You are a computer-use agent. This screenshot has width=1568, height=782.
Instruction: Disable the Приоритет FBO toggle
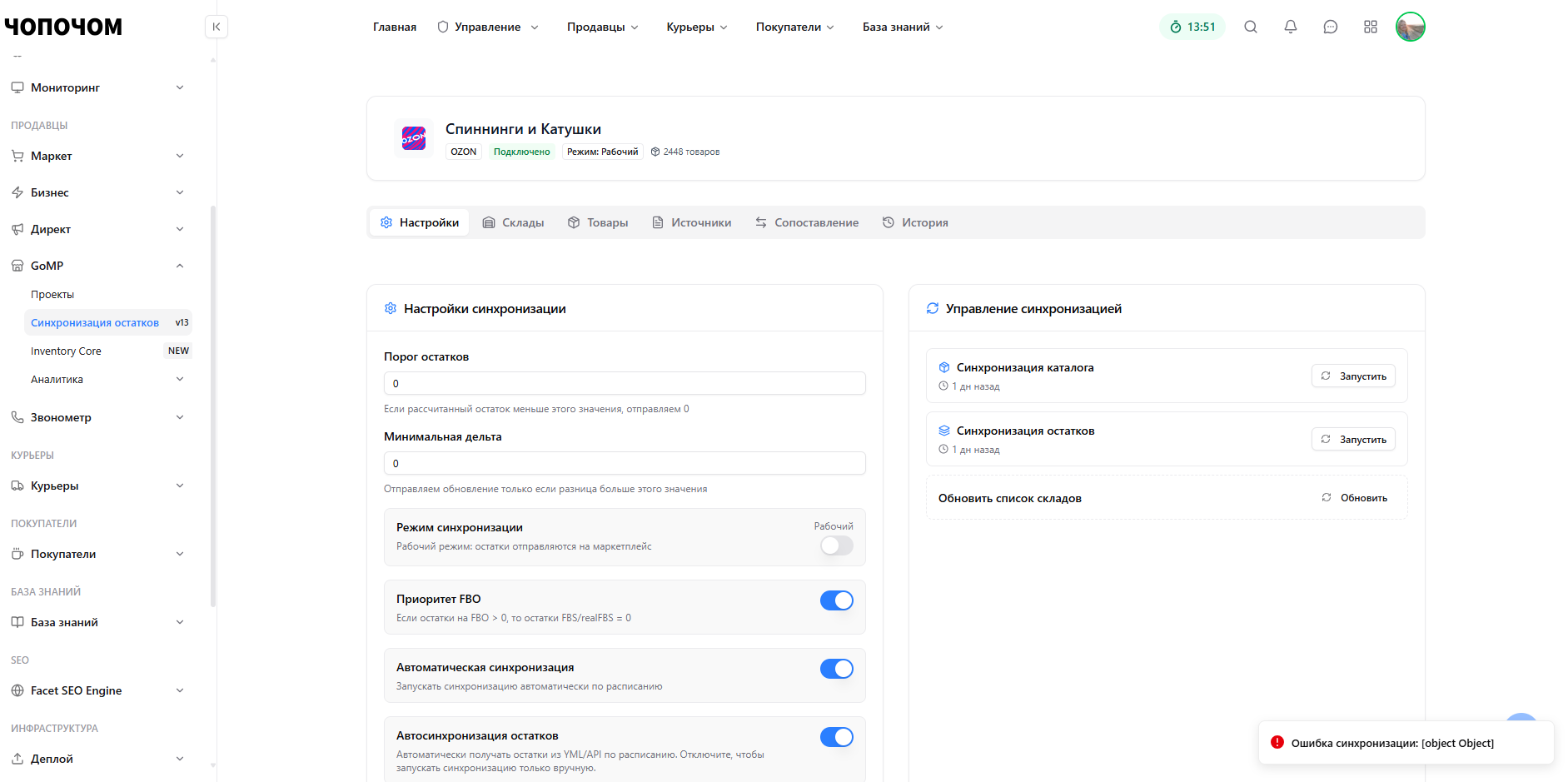click(x=837, y=600)
